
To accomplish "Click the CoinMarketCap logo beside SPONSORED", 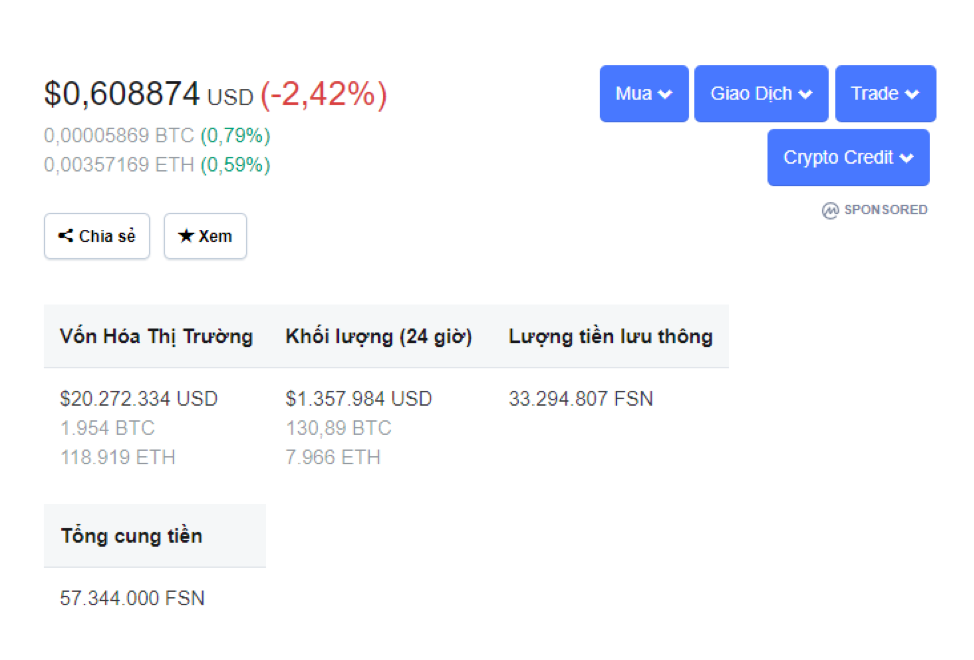I will 830,210.
